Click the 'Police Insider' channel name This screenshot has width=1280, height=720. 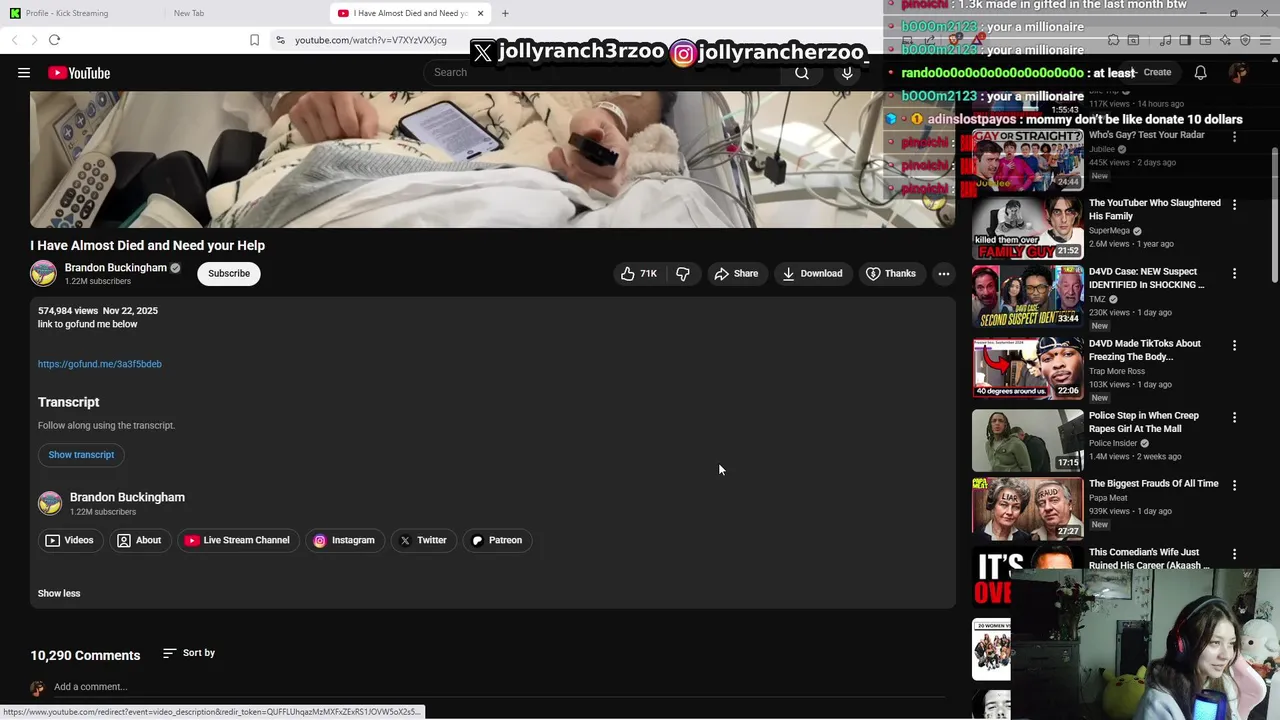click(1113, 443)
